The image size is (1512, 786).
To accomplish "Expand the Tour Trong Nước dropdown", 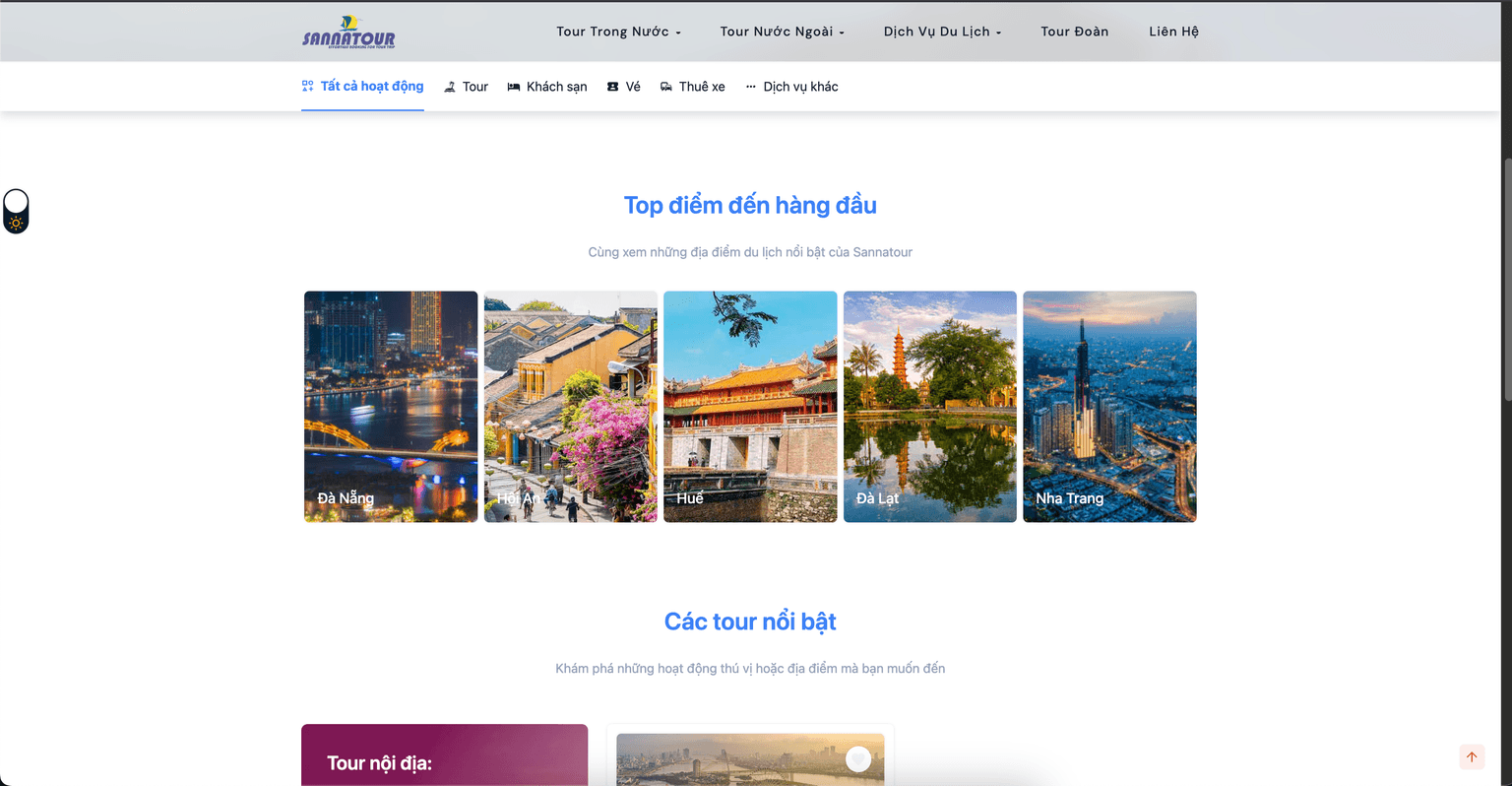I will coord(618,32).
